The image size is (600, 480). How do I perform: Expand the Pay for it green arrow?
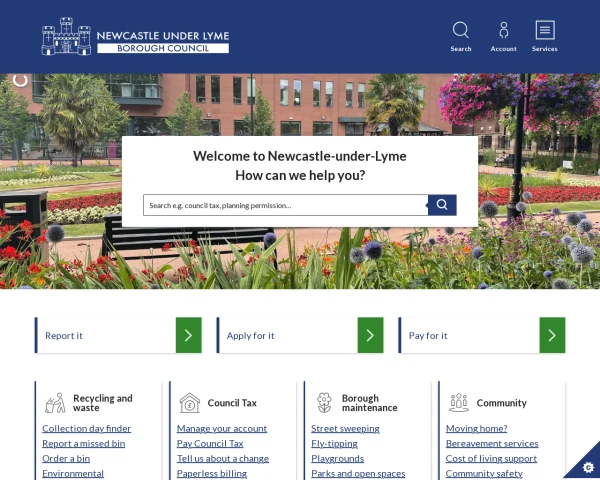tap(552, 335)
